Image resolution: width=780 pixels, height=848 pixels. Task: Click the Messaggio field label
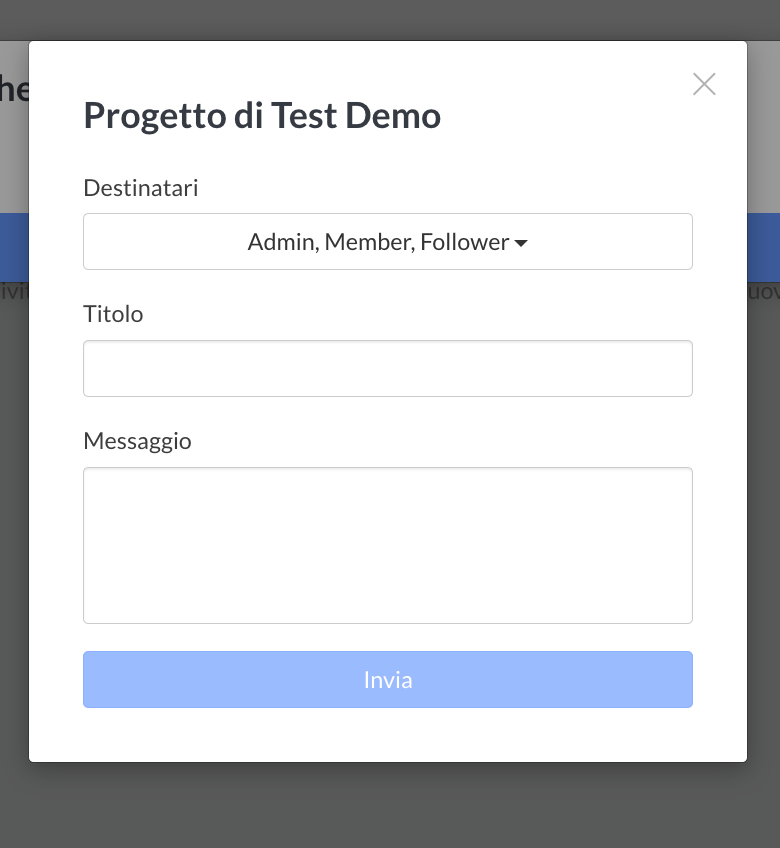pos(137,441)
